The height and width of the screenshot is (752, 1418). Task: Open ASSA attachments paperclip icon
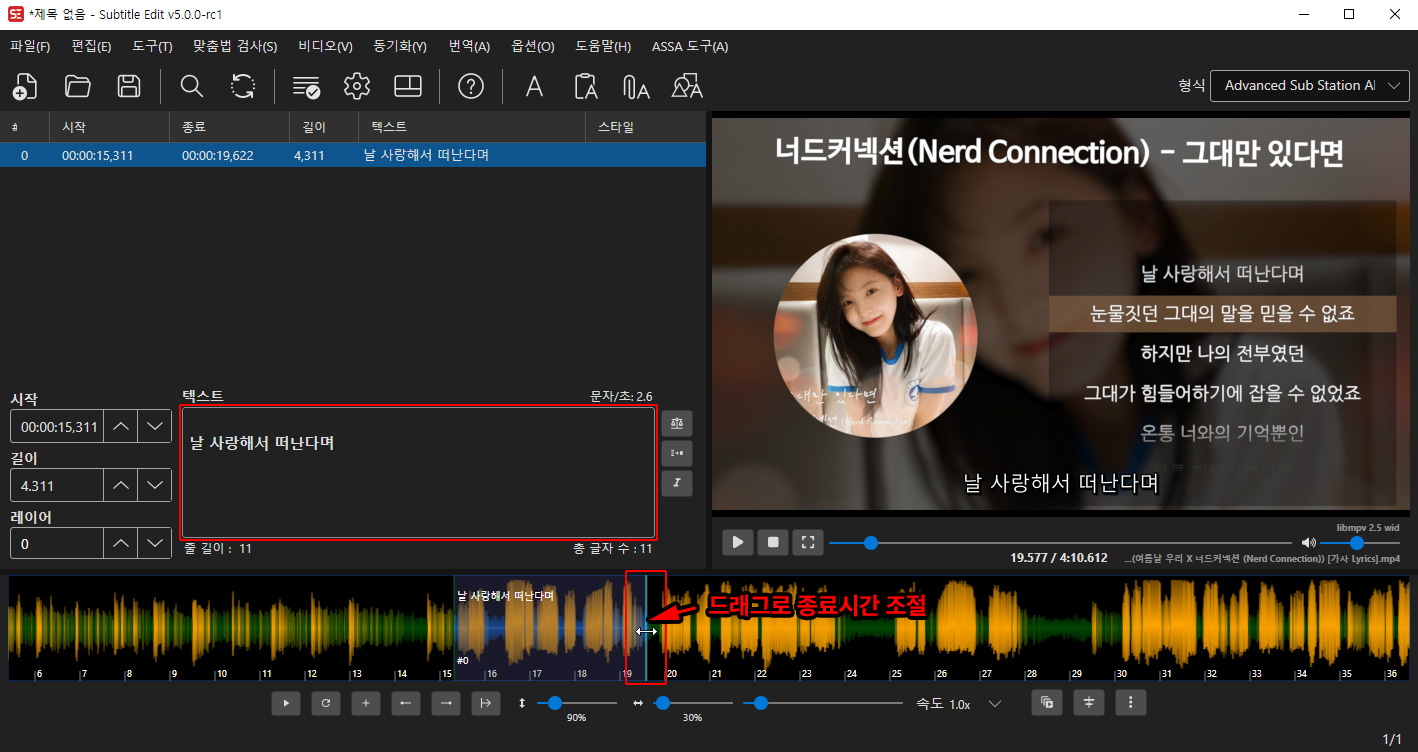tap(636, 86)
